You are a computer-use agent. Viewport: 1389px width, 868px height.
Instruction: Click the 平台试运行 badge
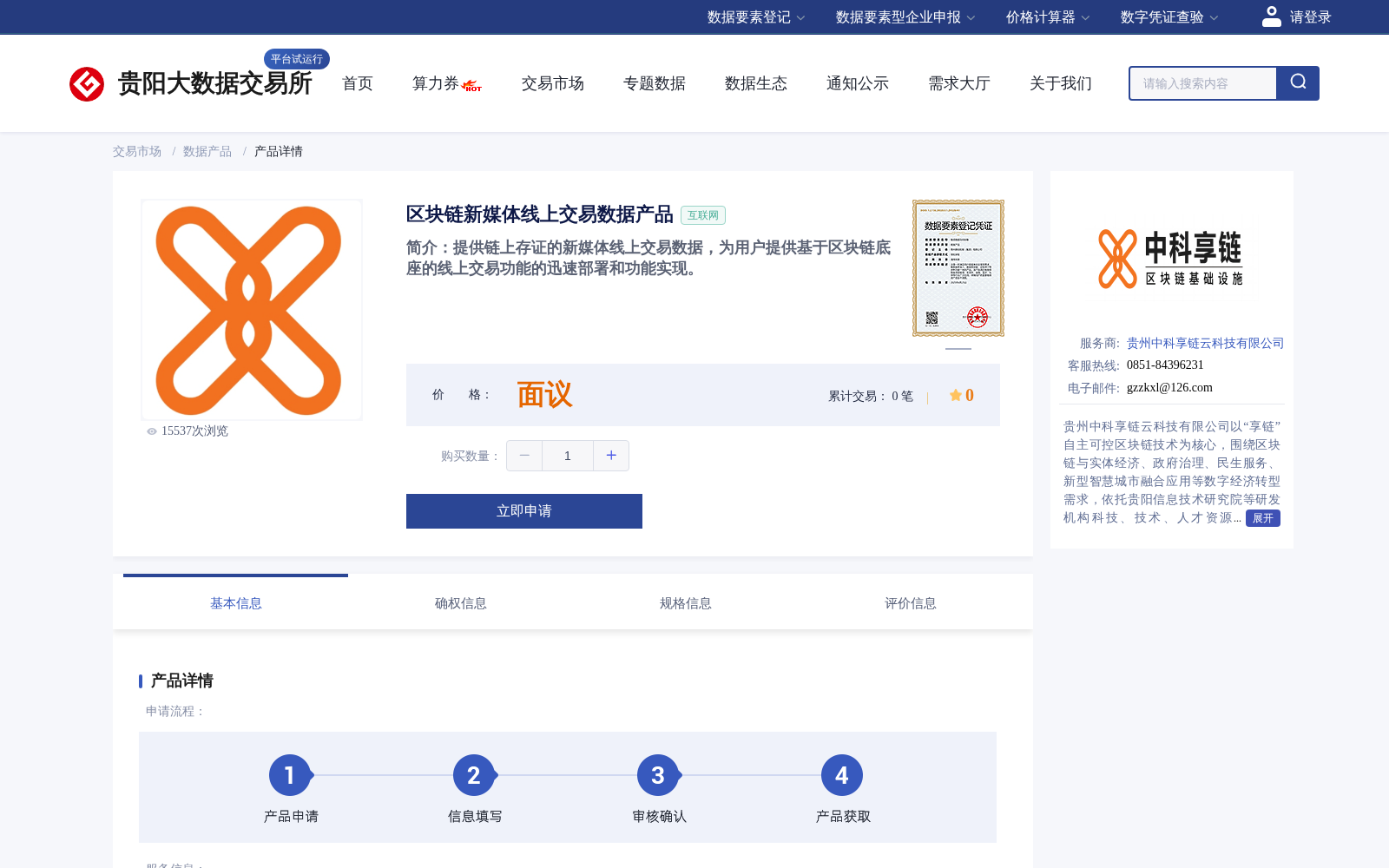[x=297, y=59]
